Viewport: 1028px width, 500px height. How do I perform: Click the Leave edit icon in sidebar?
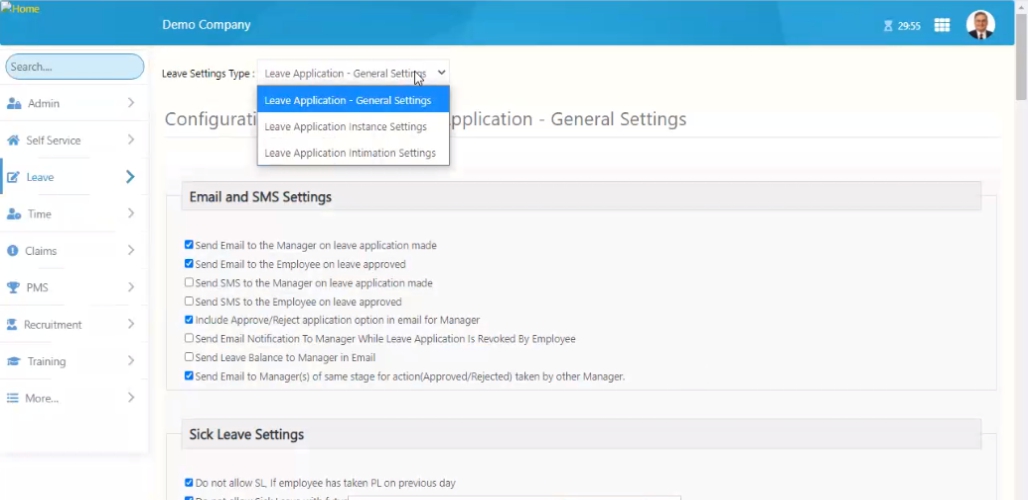coord(14,177)
